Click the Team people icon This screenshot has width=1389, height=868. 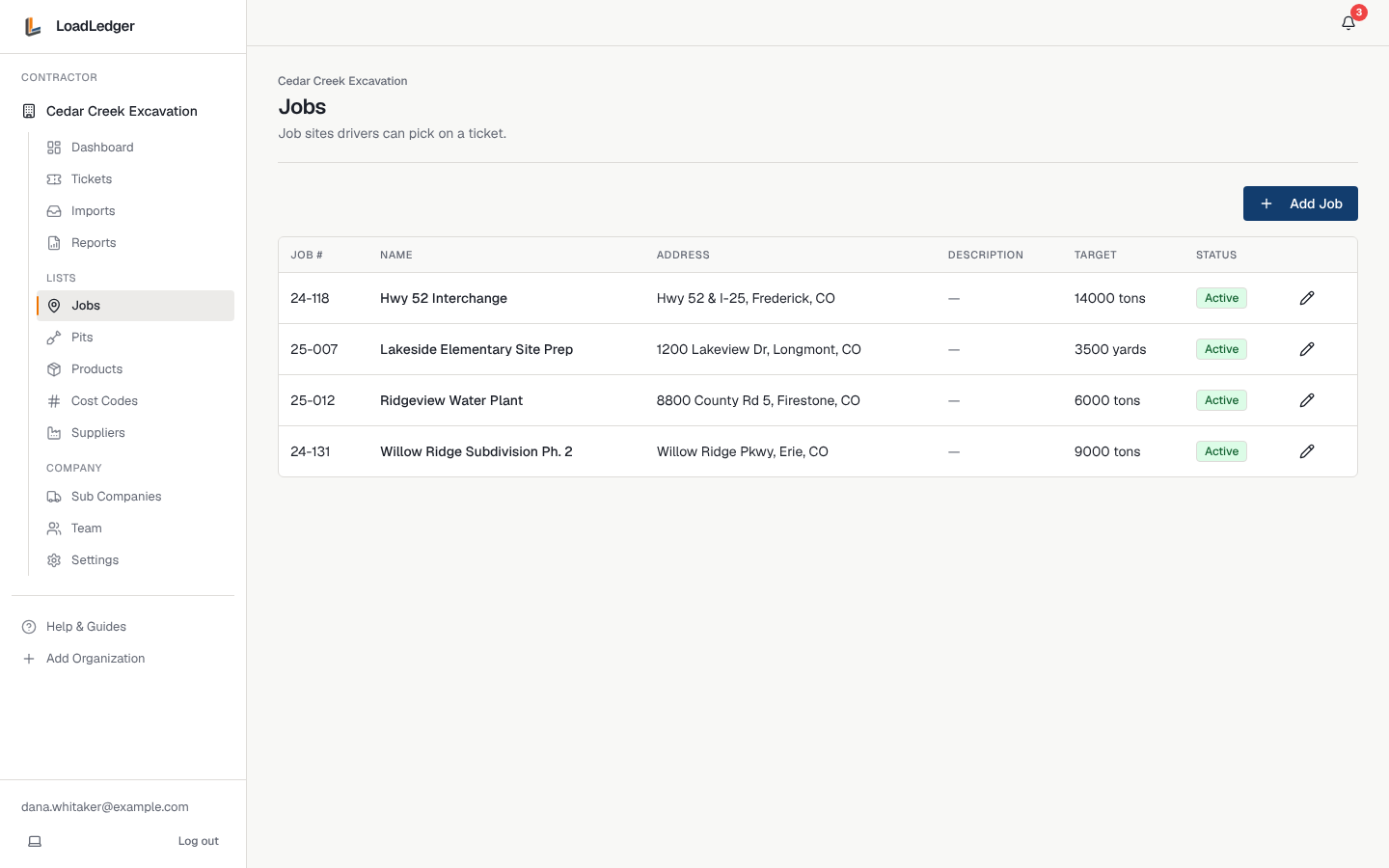[54, 529]
